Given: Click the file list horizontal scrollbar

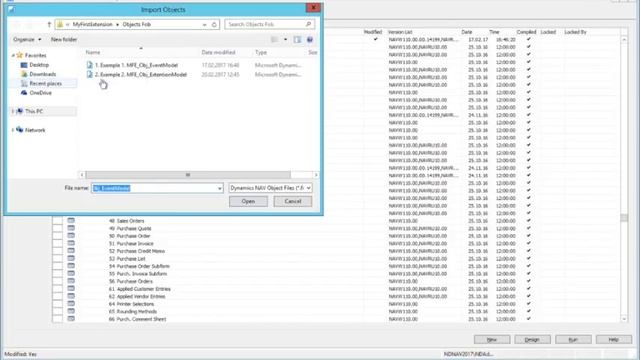Looking at the screenshot, I should (188, 175).
